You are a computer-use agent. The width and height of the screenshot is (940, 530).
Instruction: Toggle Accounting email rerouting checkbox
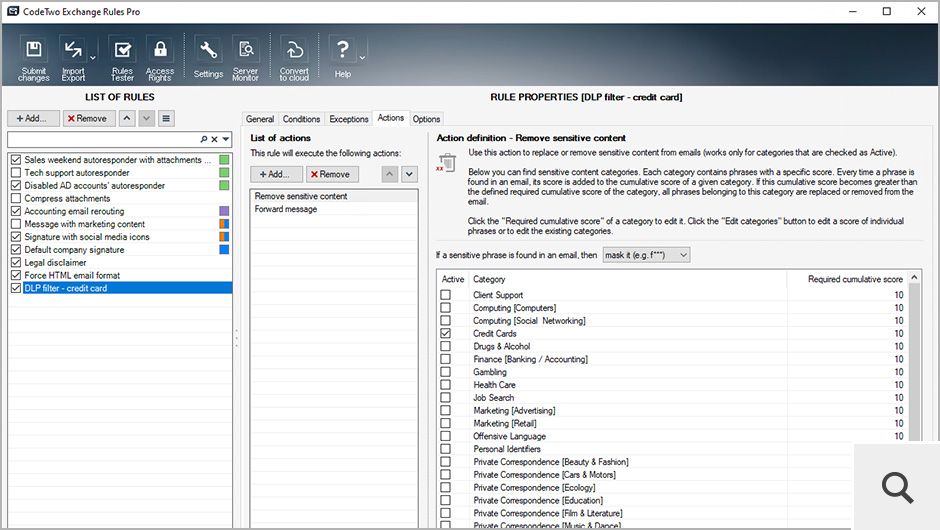click(x=16, y=211)
